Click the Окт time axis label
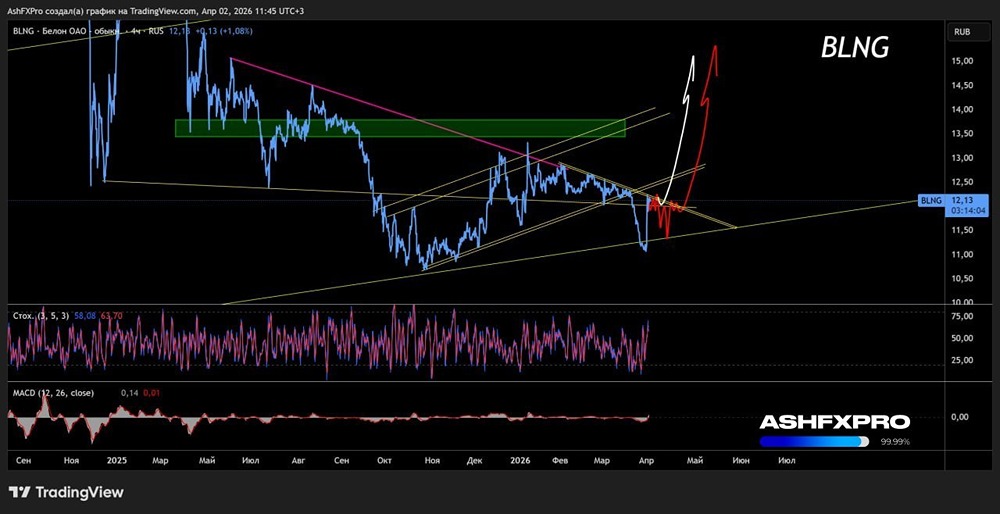This screenshot has height=514, width=1000. tap(385, 460)
